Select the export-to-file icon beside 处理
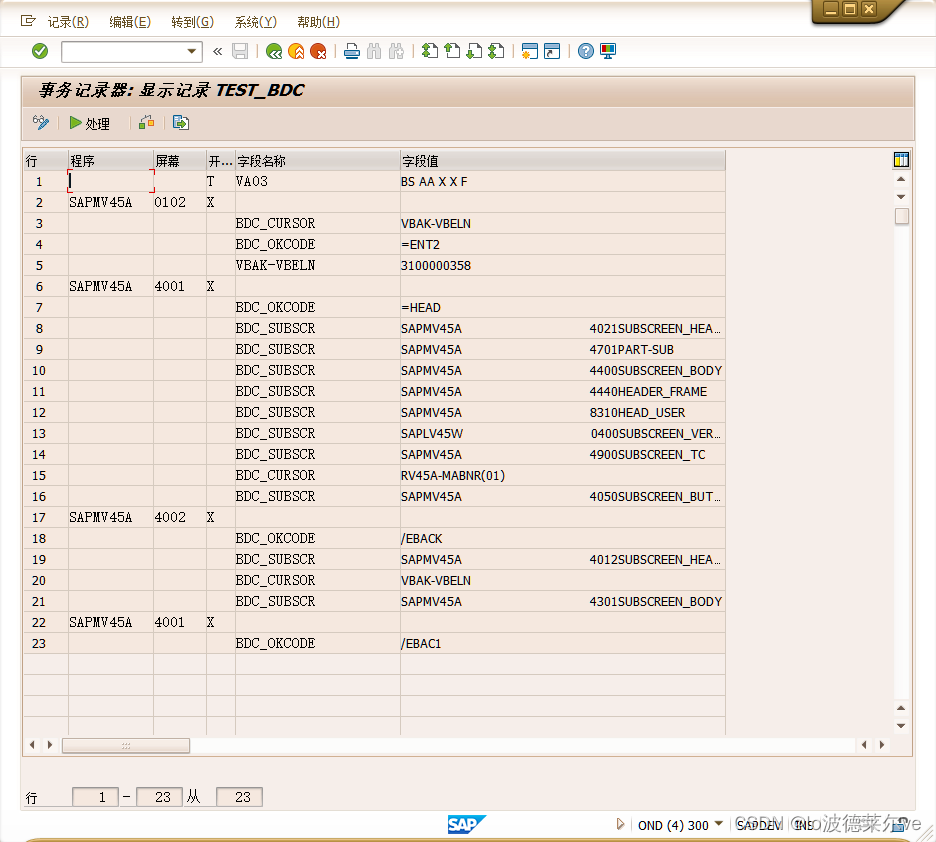This screenshot has height=842, width=936. click(180, 123)
